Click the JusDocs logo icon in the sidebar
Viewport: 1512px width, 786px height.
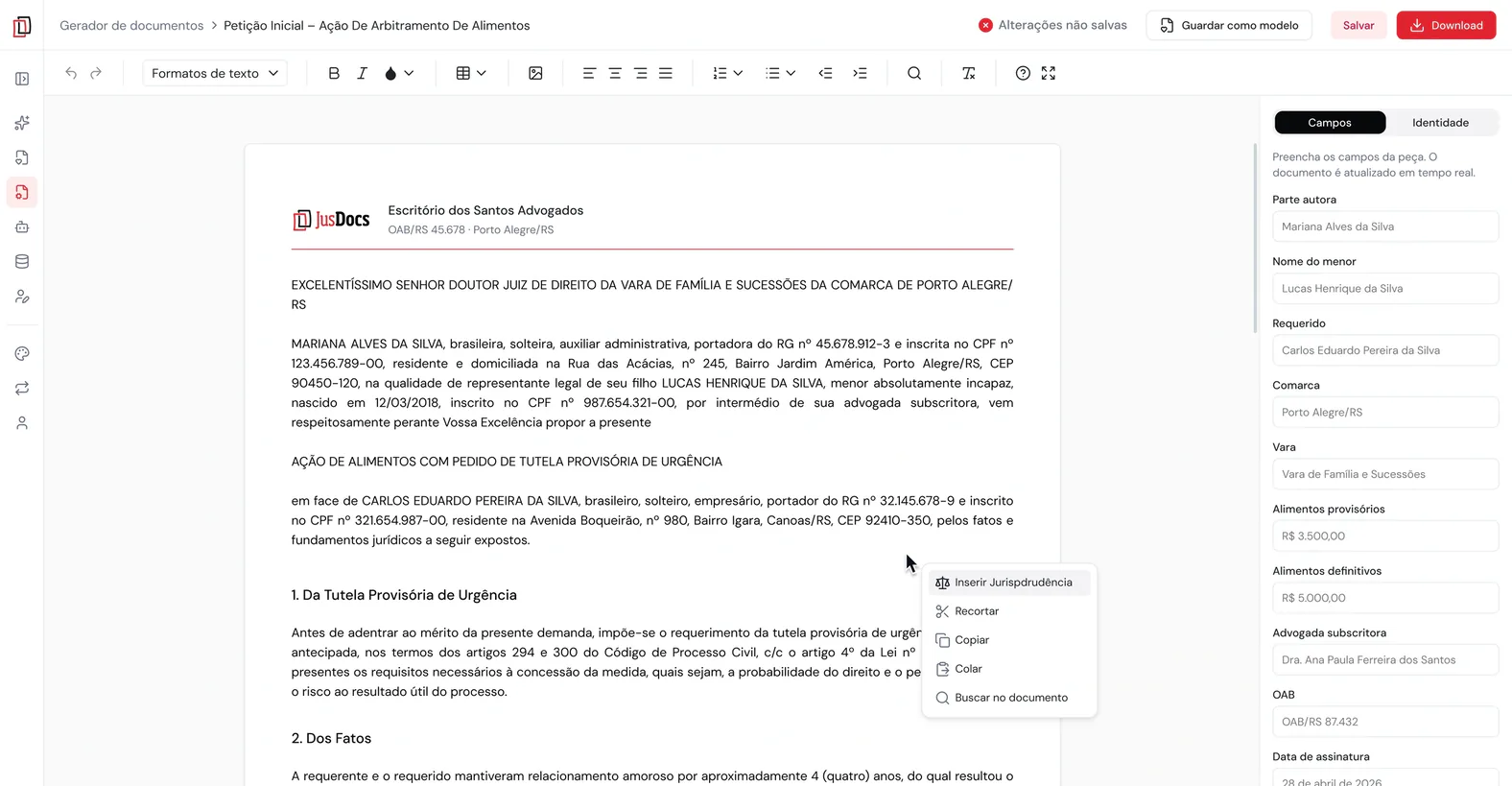(x=21, y=26)
